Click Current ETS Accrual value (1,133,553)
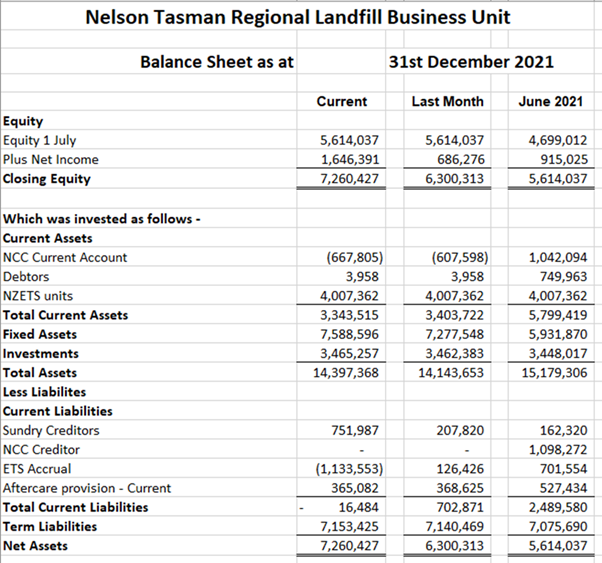Image resolution: width=602 pixels, height=563 pixels. pyautogui.click(x=349, y=469)
